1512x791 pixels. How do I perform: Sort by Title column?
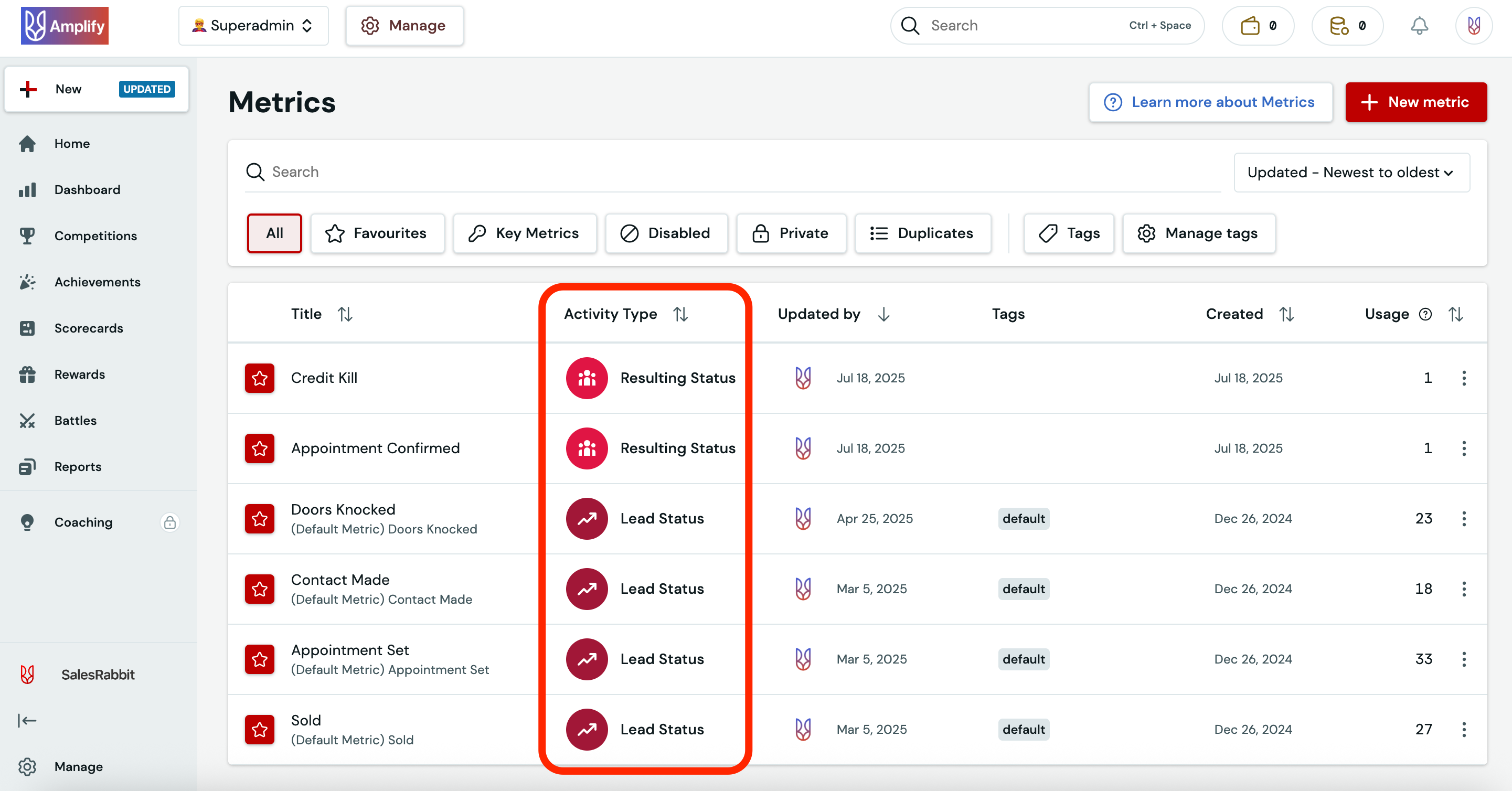[x=345, y=315]
